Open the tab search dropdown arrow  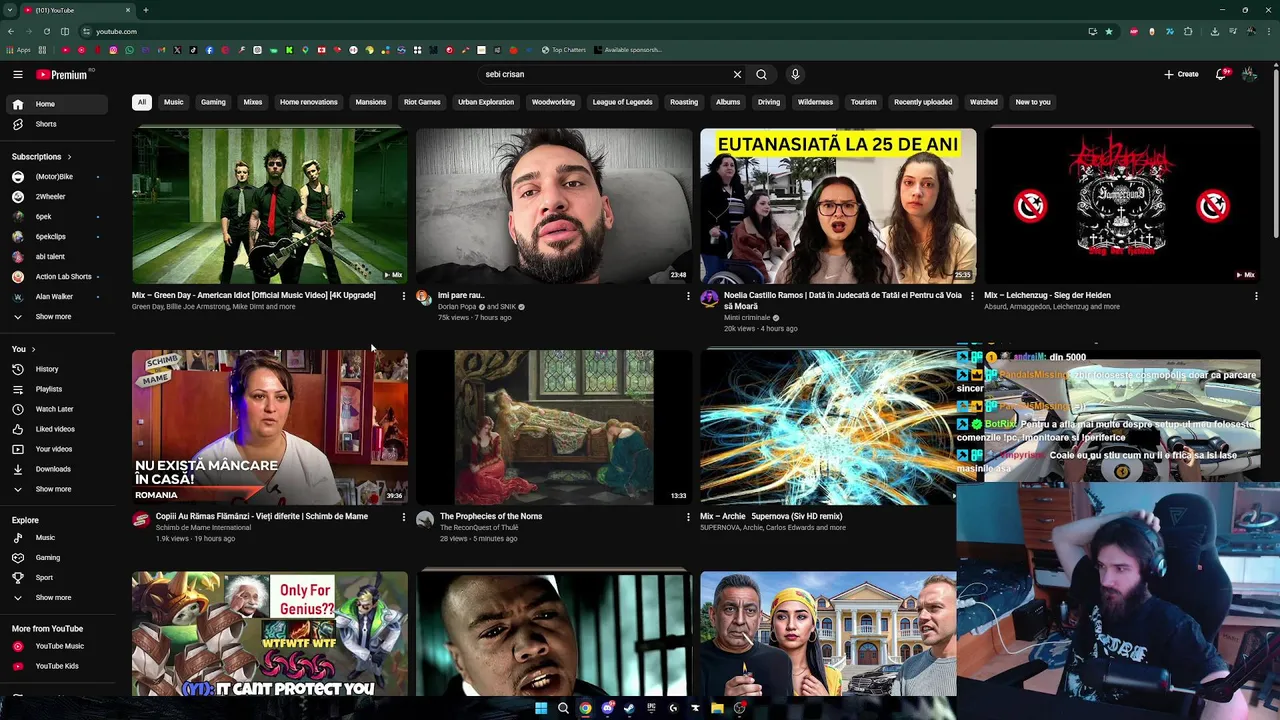point(10,10)
